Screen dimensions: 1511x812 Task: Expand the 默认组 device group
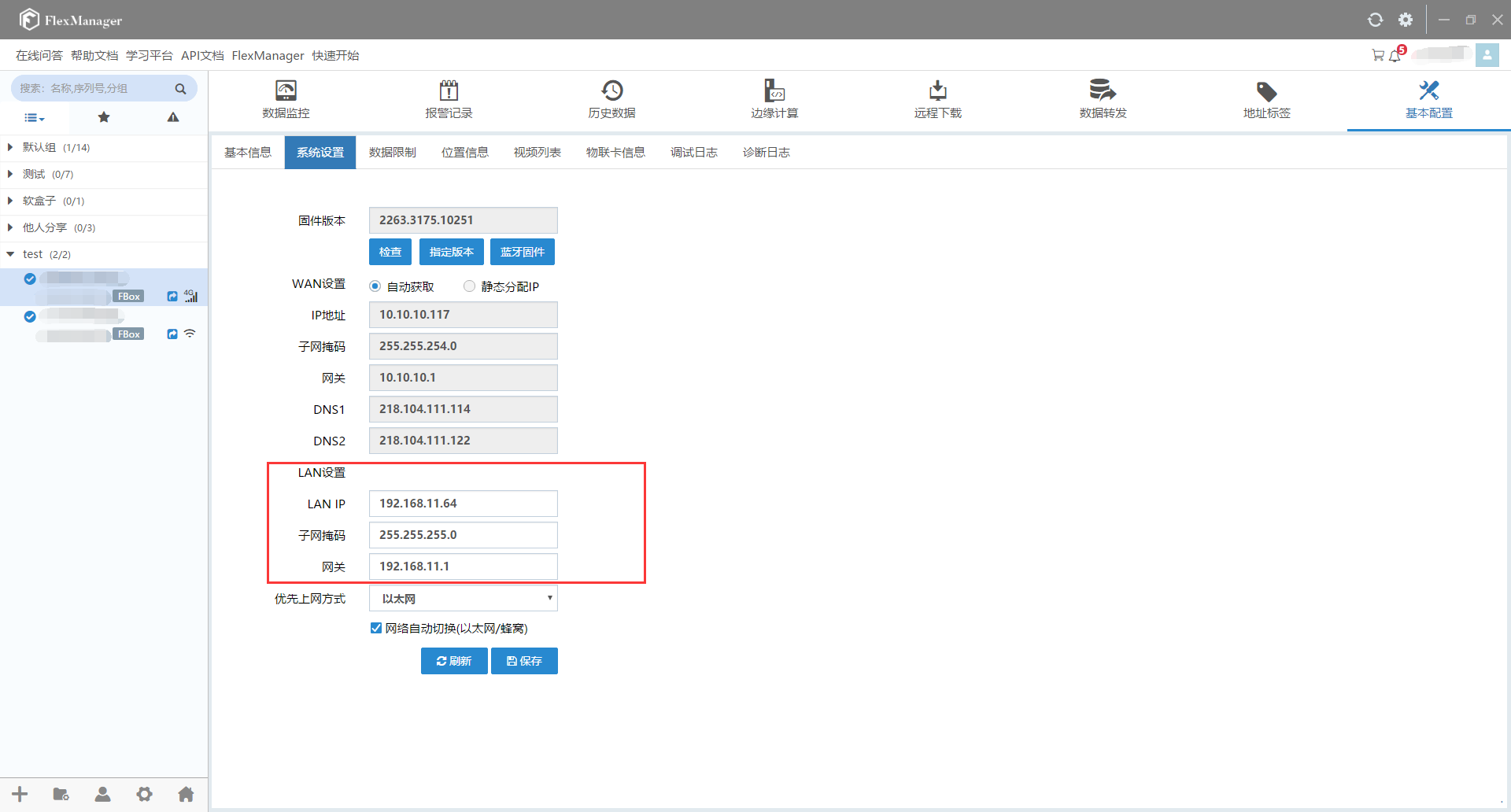pos(10,147)
